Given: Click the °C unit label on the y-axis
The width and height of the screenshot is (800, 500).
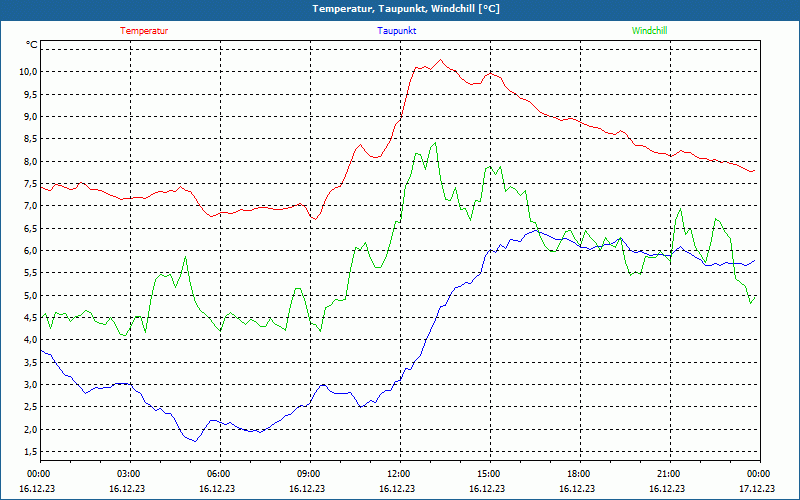Looking at the screenshot, I should tap(32, 45).
